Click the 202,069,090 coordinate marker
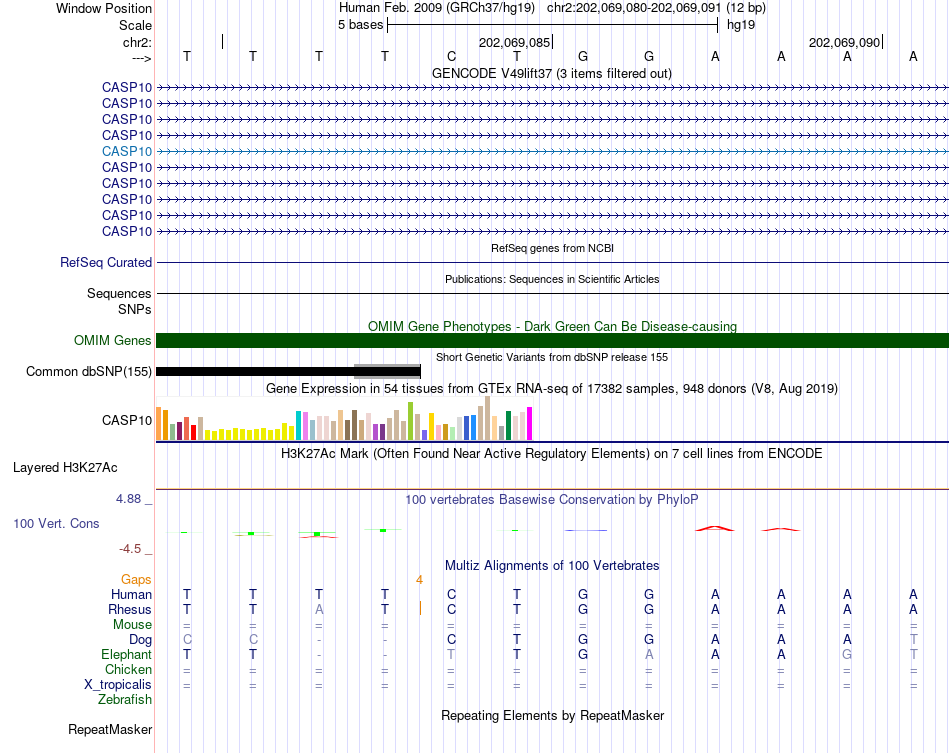 845,42
